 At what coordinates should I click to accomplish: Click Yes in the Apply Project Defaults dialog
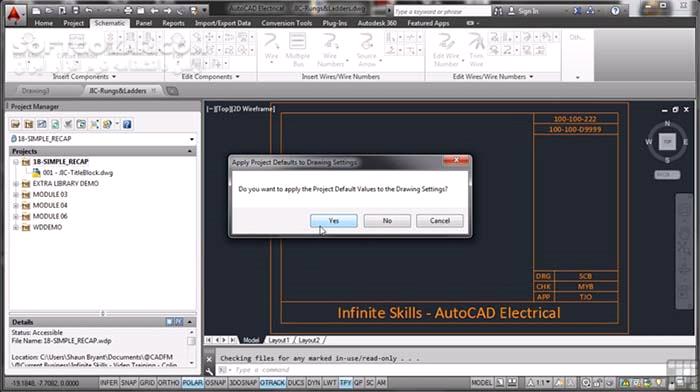tap(333, 221)
